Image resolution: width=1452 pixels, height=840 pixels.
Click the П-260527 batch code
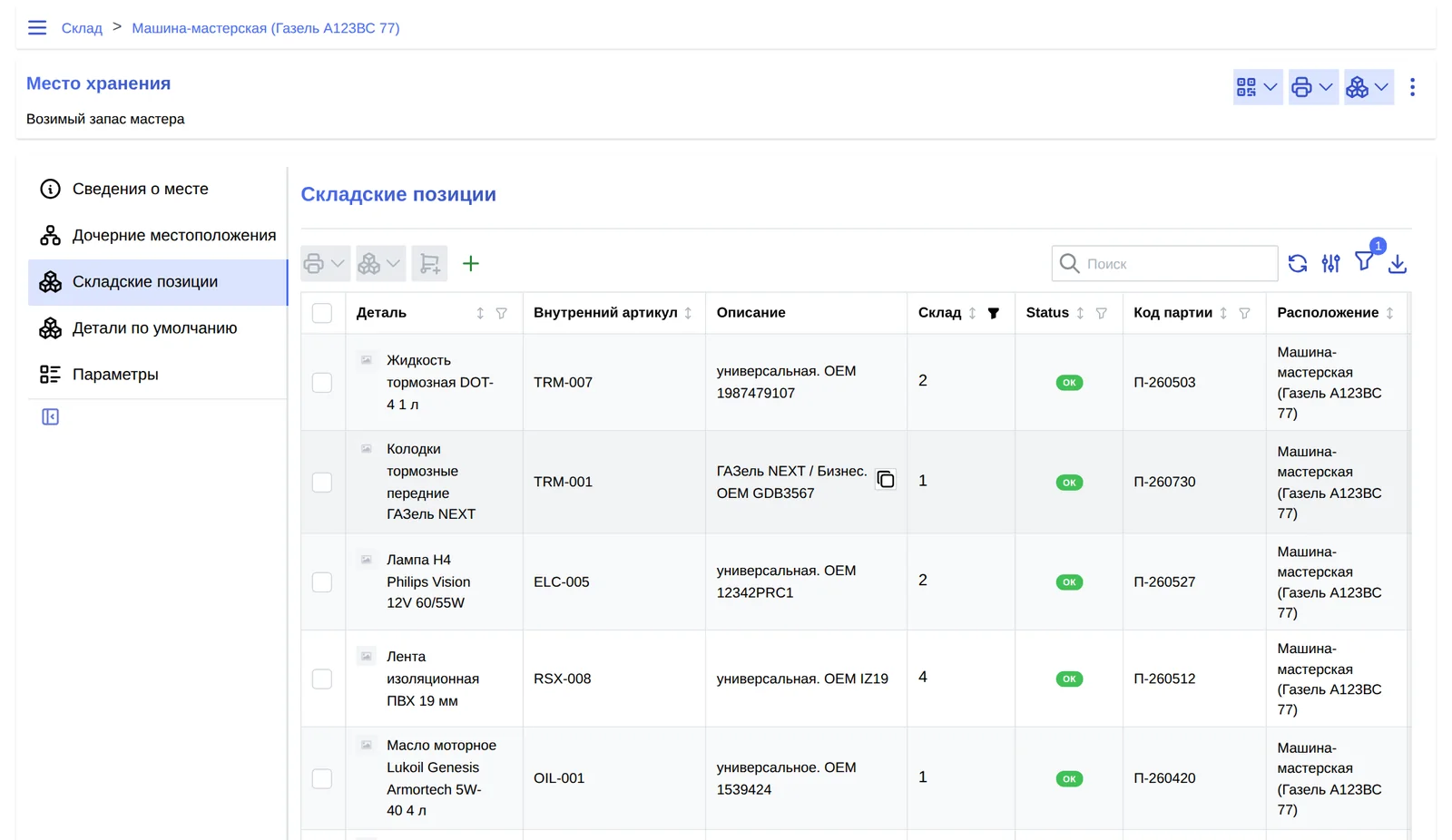(x=1164, y=582)
